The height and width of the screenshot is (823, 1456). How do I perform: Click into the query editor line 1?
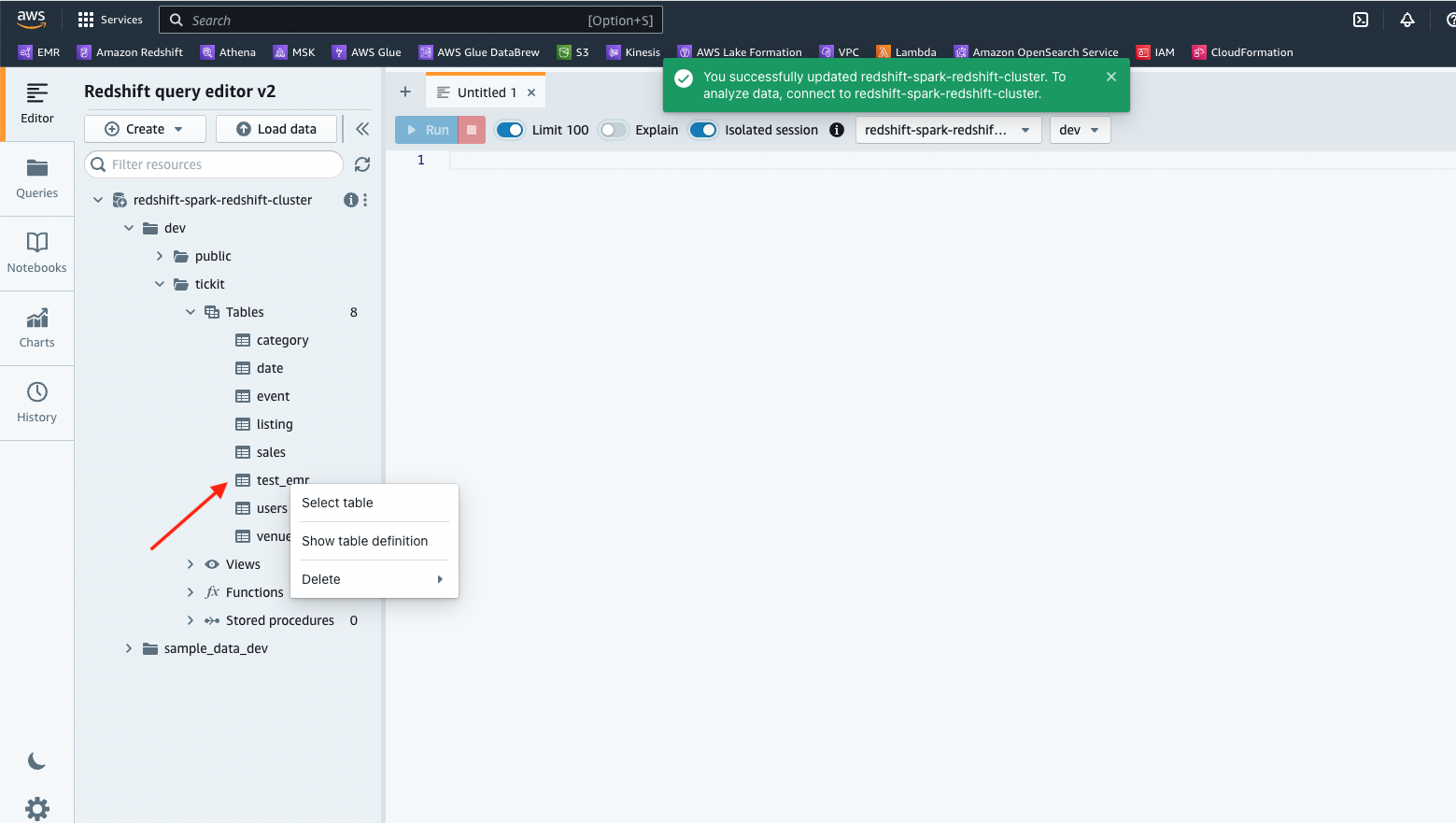point(953,161)
